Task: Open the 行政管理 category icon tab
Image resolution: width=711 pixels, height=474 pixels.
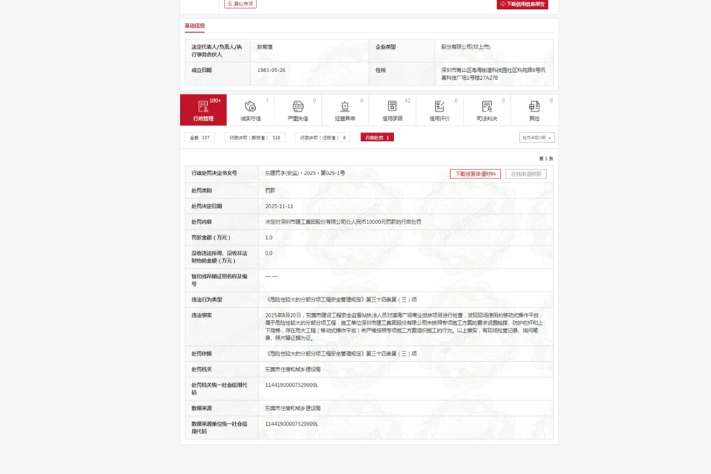Action: click(203, 108)
